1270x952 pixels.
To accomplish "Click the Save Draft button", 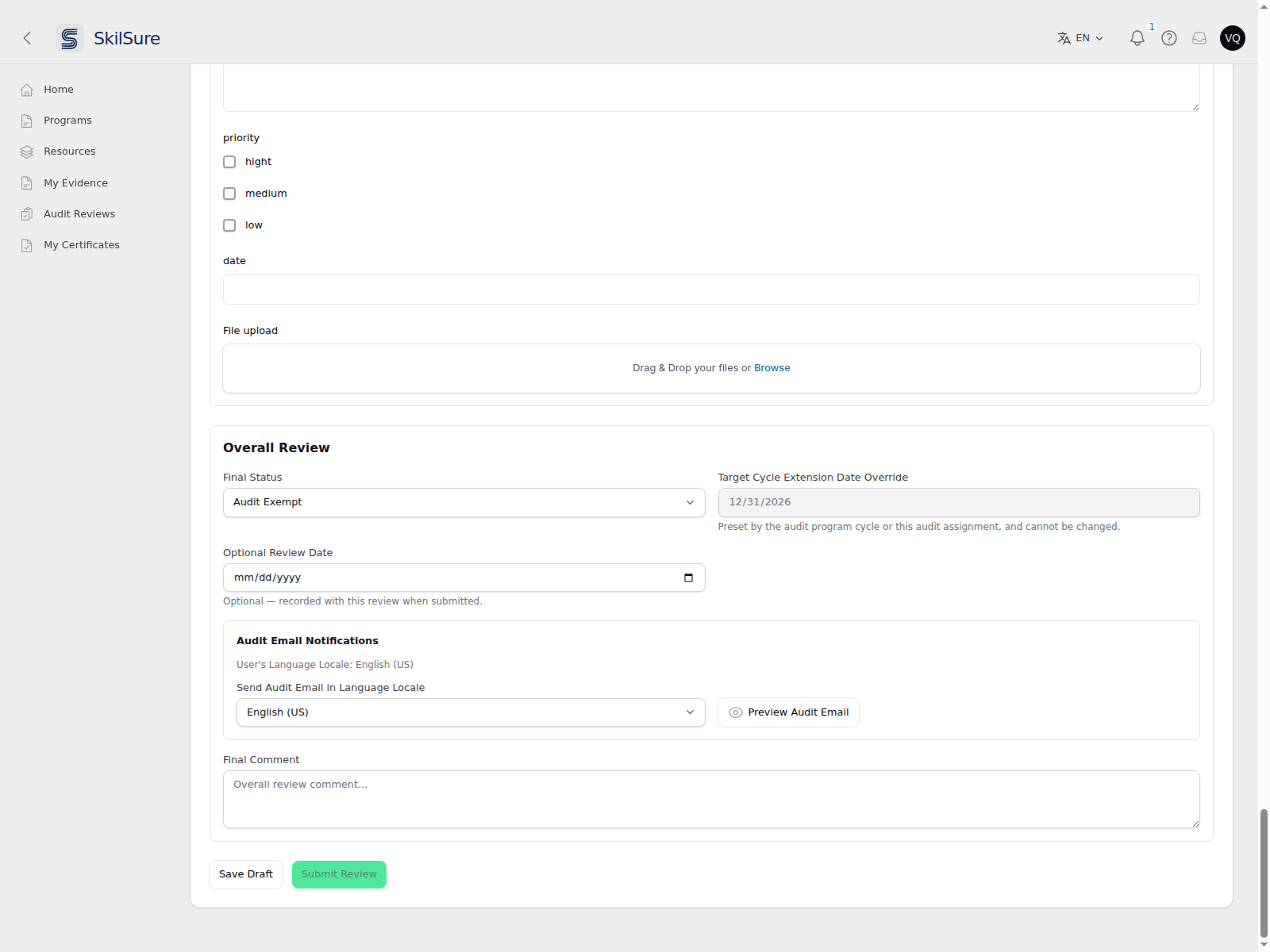I will pyautogui.click(x=246, y=874).
